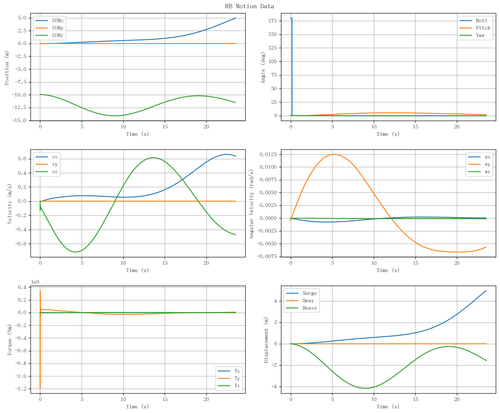Click the "Torque (Nm)" axis label
500x413 pixels.
(x=10, y=340)
